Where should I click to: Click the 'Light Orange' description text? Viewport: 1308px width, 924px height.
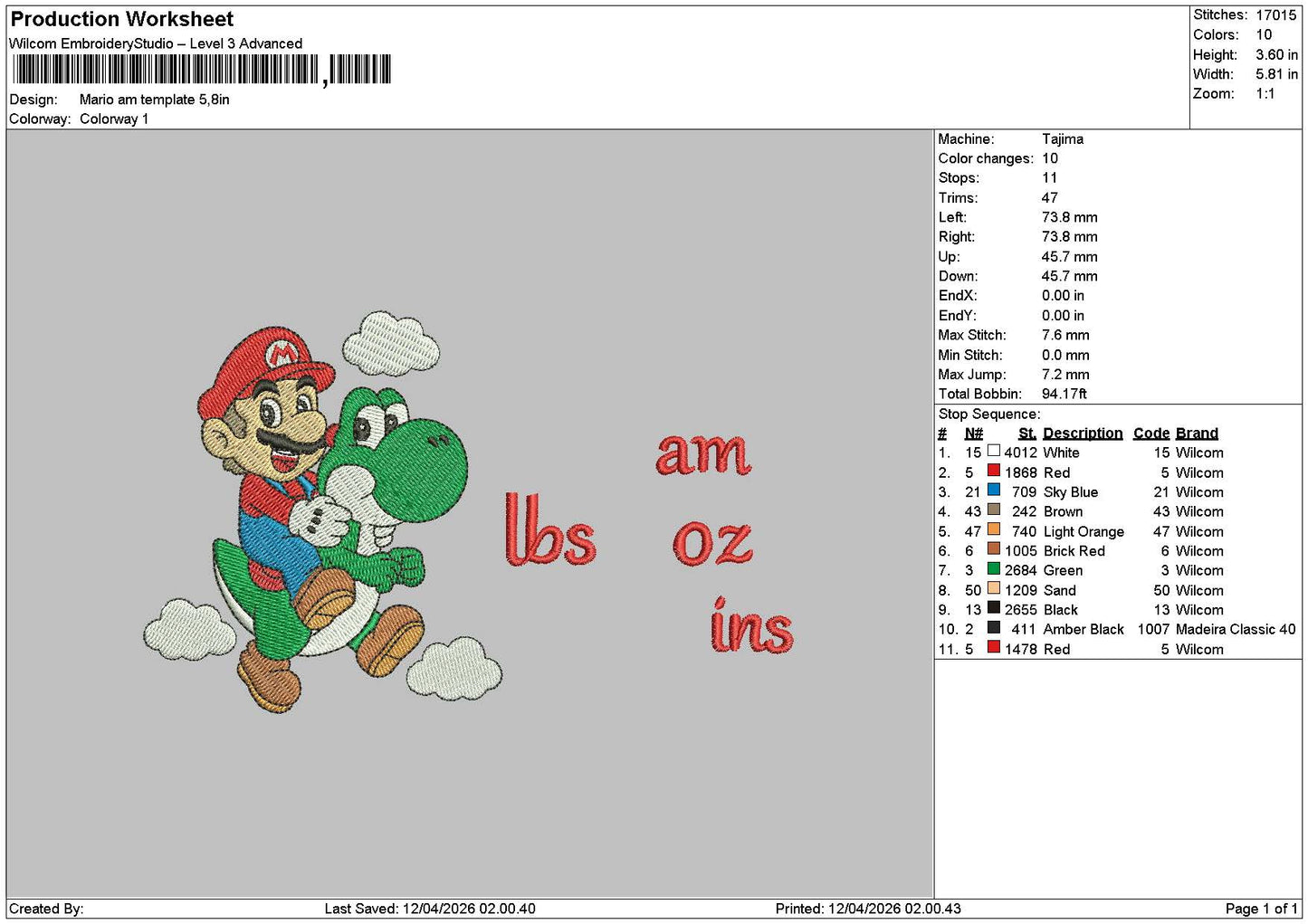coord(1084,531)
